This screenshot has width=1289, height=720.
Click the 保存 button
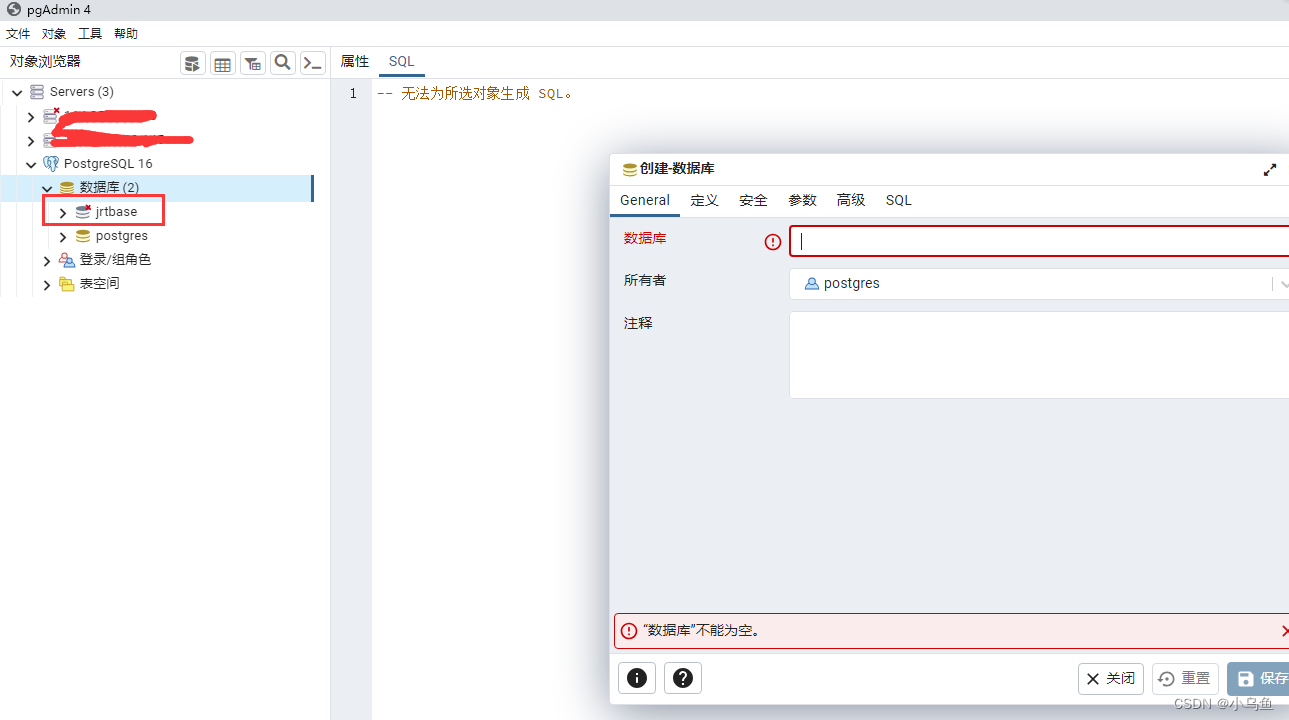pyautogui.click(x=1259, y=679)
